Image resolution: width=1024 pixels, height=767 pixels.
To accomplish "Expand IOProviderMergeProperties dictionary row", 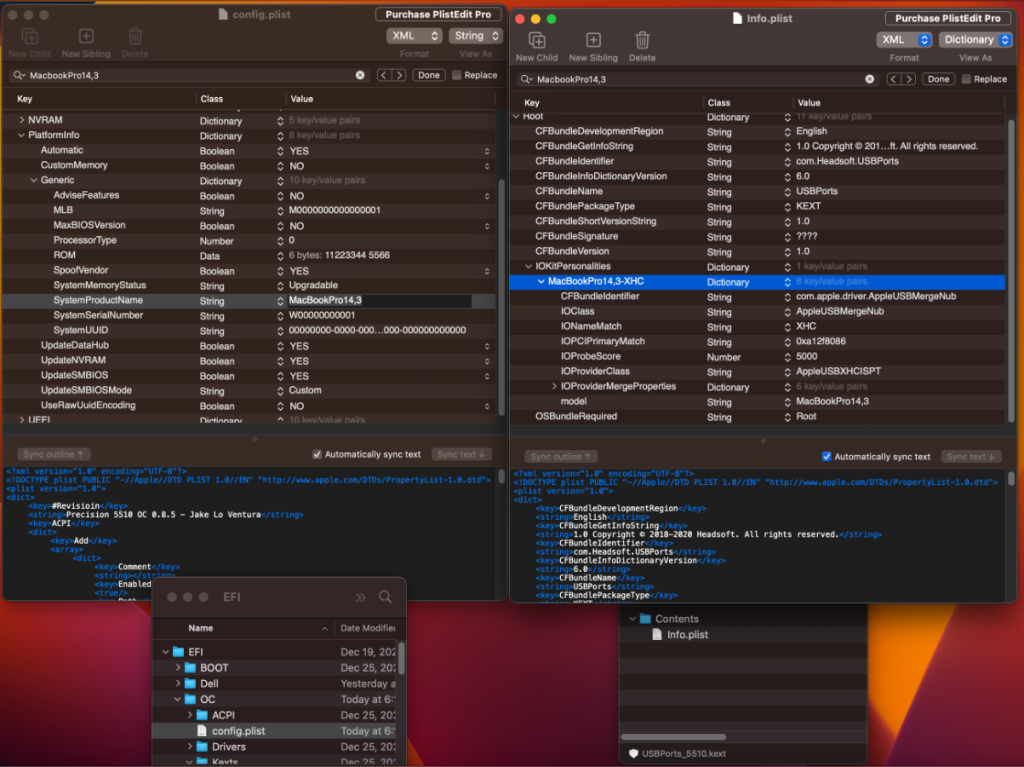I will [x=554, y=387].
